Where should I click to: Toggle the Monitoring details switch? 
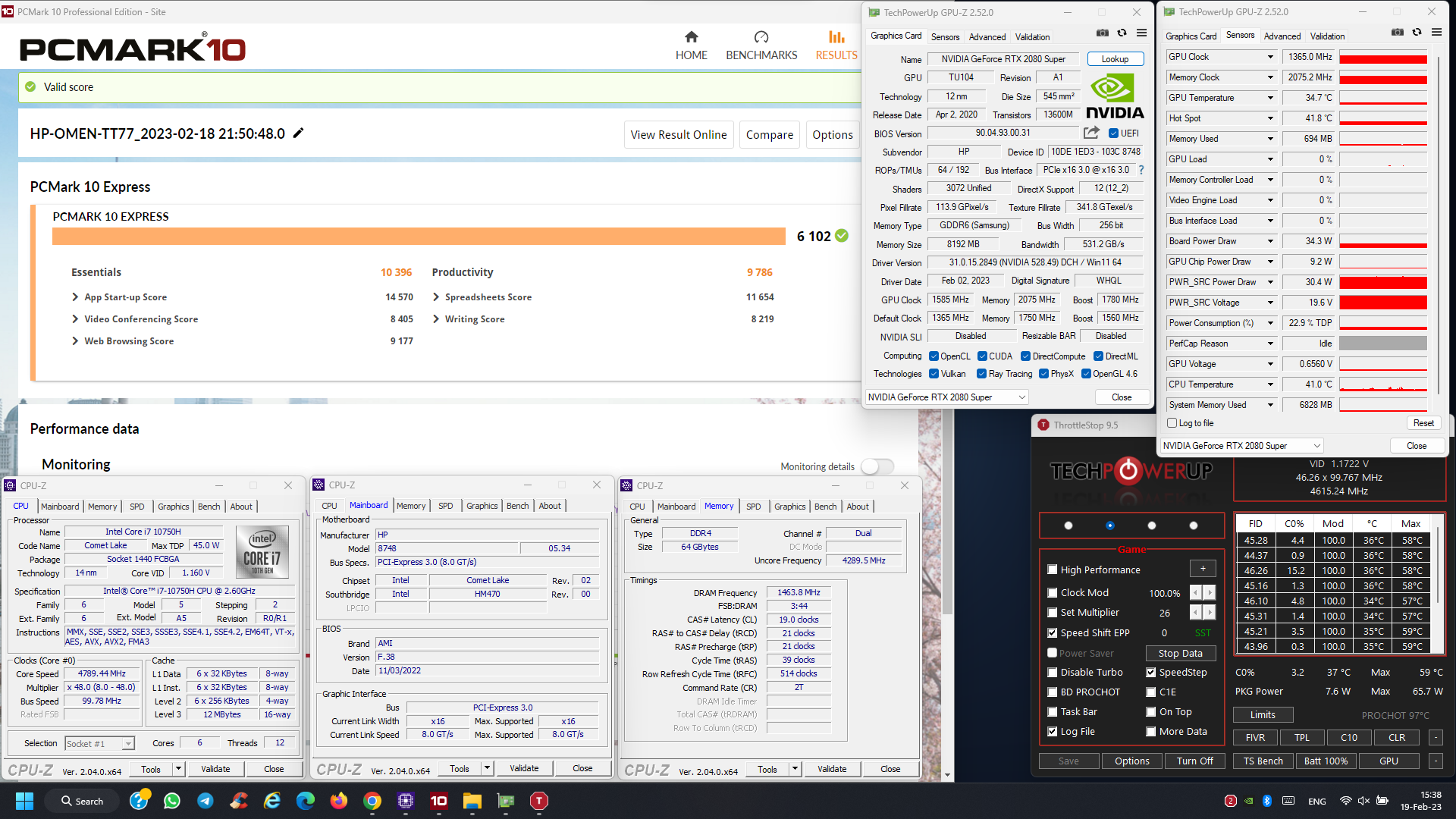(x=877, y=466)
